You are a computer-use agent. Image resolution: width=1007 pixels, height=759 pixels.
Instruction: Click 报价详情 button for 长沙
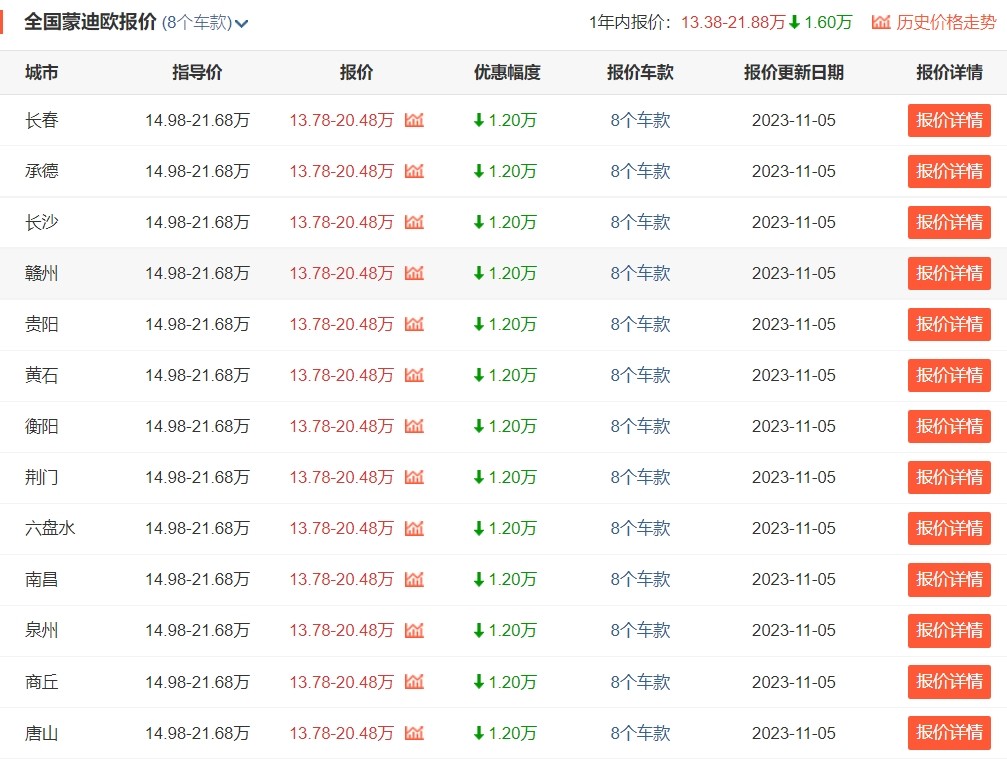coord(949,222)
